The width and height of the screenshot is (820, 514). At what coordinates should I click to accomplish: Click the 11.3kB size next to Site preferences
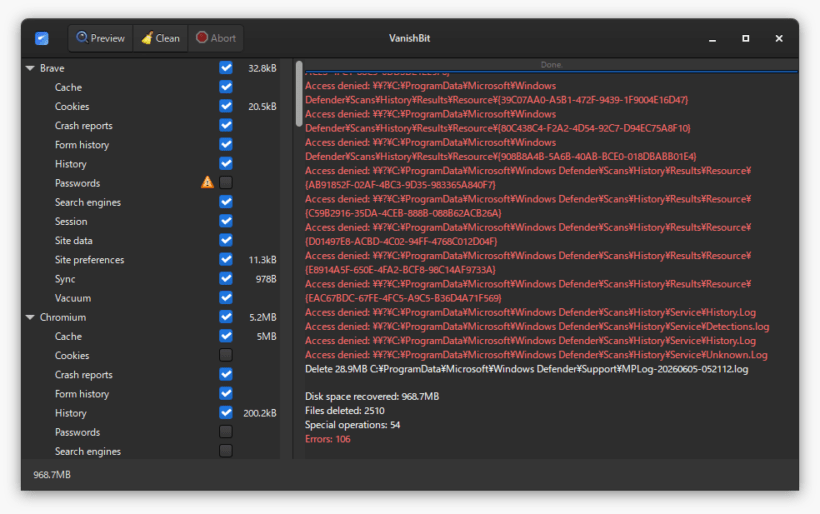[262, 260]
